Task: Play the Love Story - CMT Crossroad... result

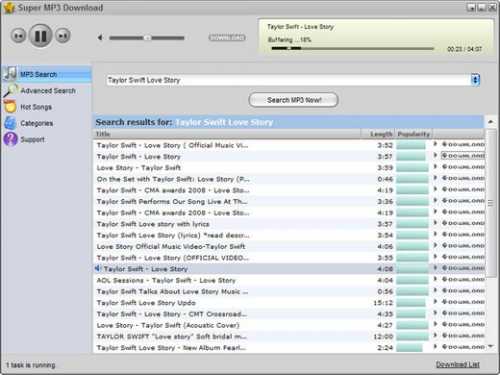Action: [435, 313]
